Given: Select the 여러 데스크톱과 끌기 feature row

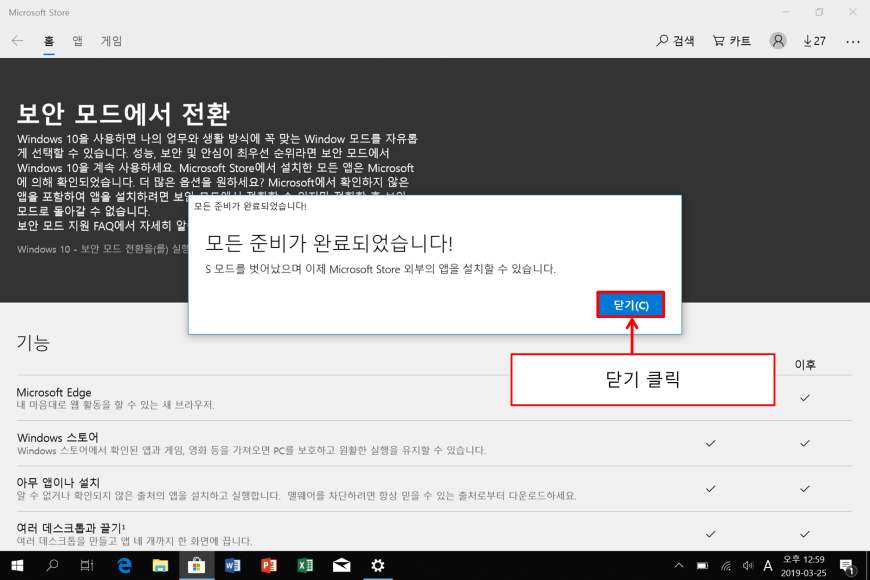Looking at the screenshot, I should [434, 533].
